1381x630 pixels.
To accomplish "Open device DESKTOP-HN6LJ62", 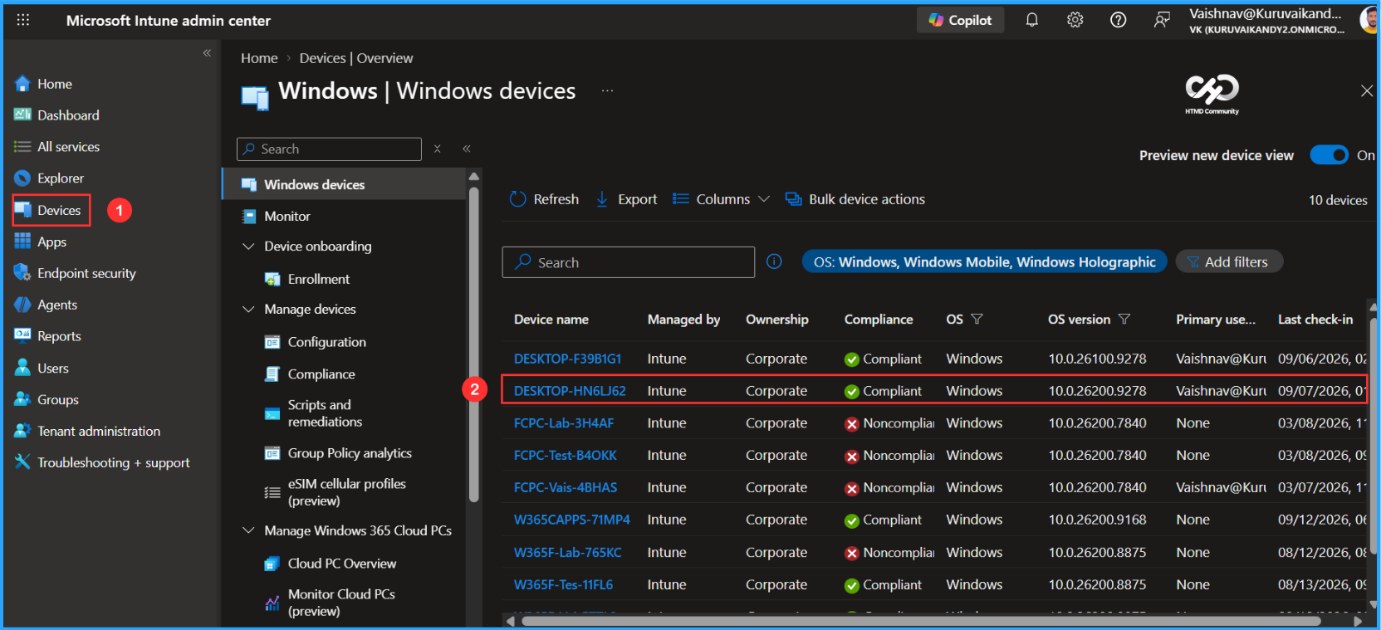I will tap(570, 391).
